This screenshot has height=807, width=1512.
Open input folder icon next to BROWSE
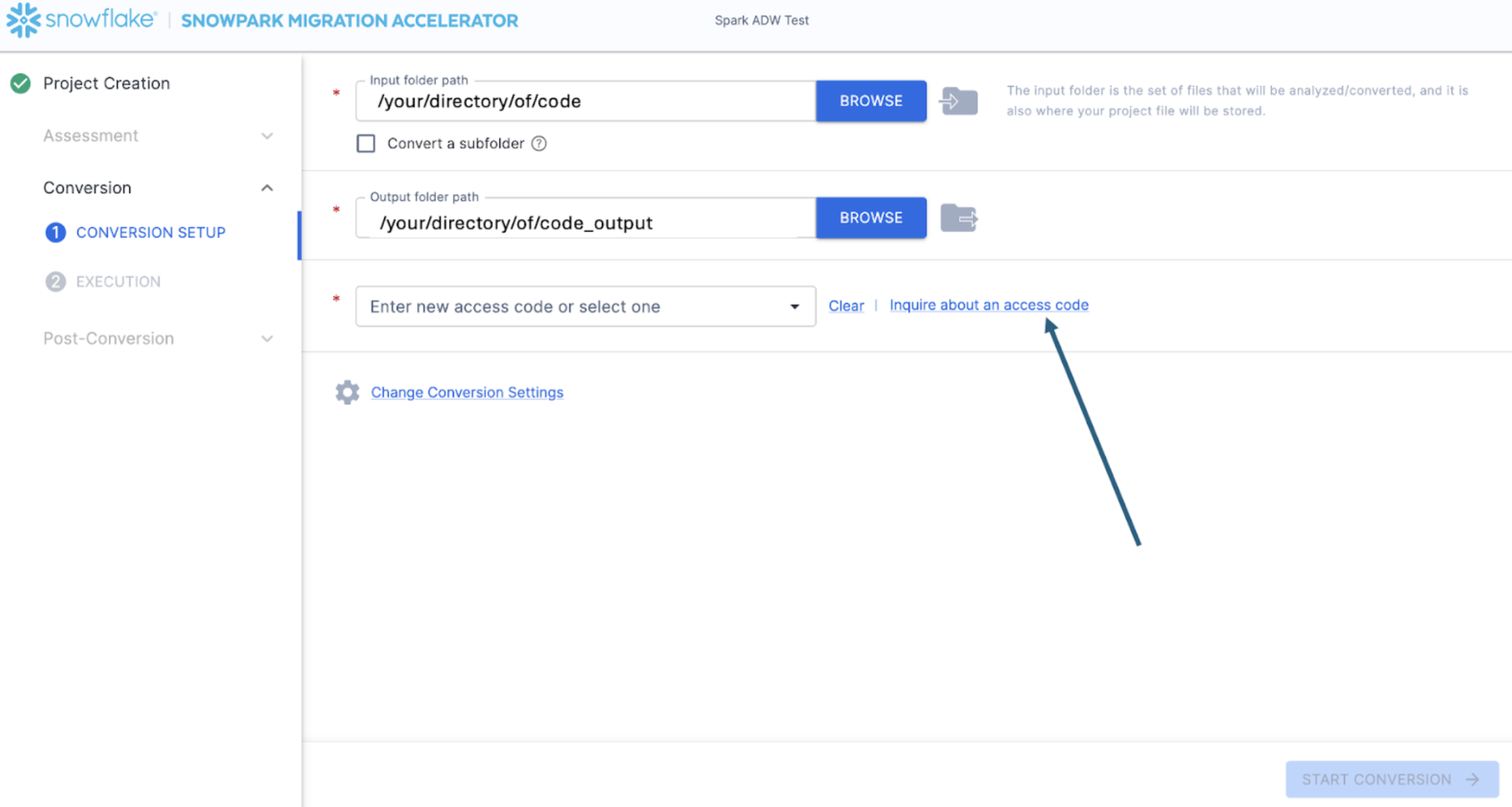[x=958, y=101]
